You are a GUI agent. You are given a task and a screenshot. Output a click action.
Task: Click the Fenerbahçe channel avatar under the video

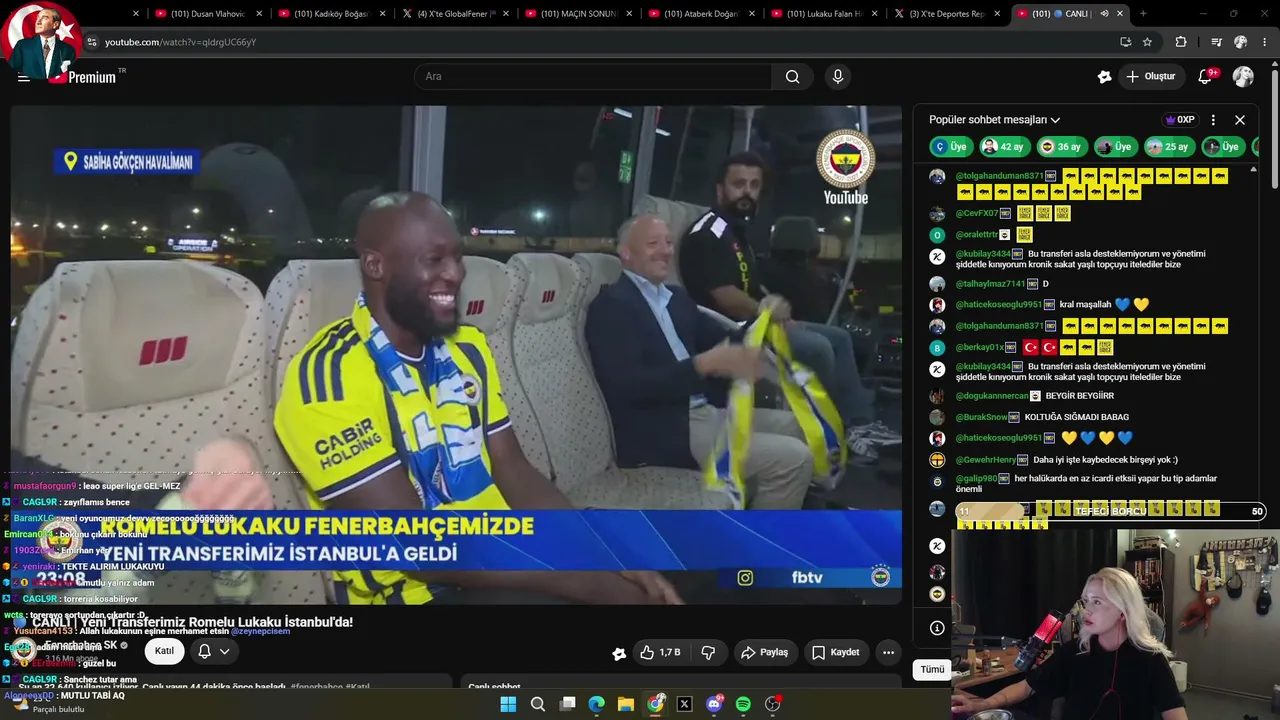point(26,649)
